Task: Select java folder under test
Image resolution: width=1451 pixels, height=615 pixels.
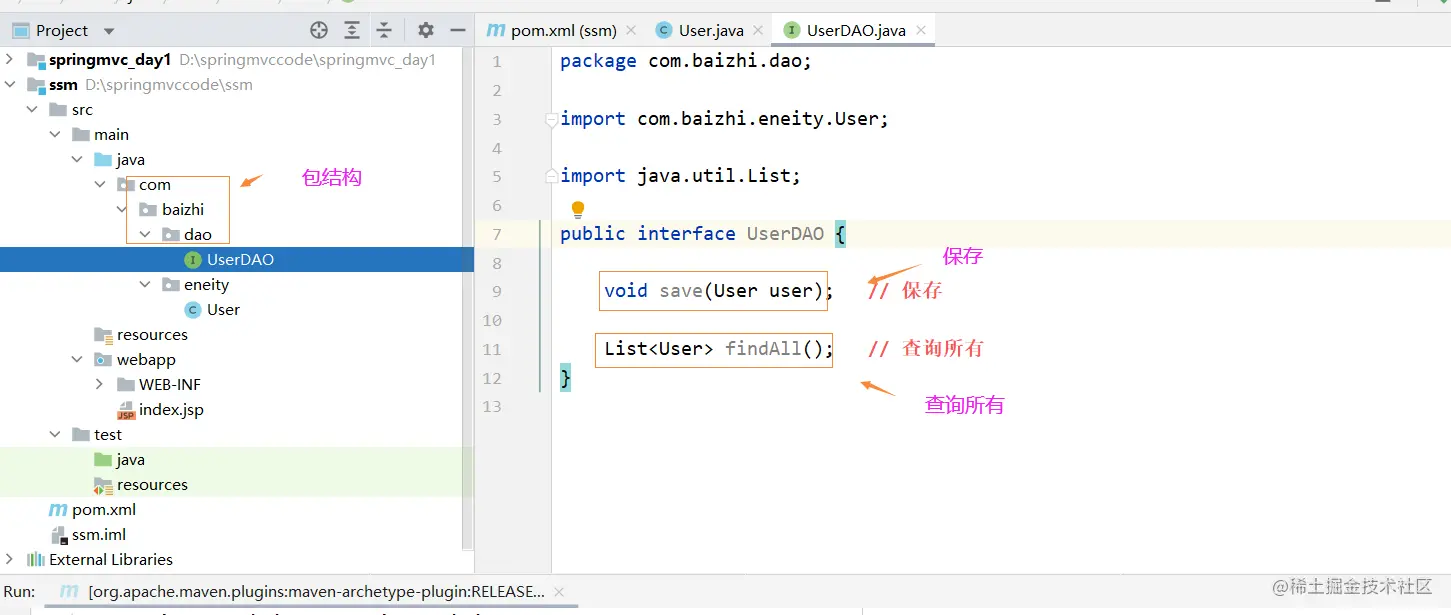Action: click(130, 460)
